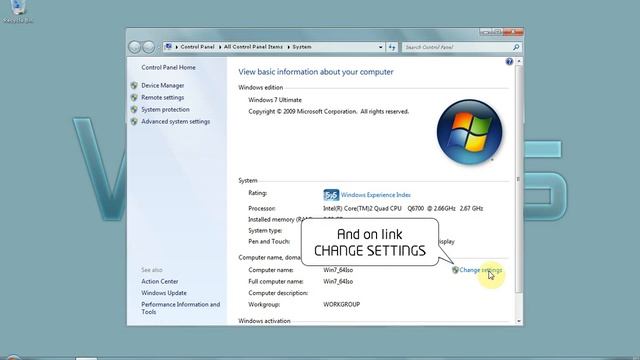
Task: Open Windows Update link
Action: tap(164, 293)
